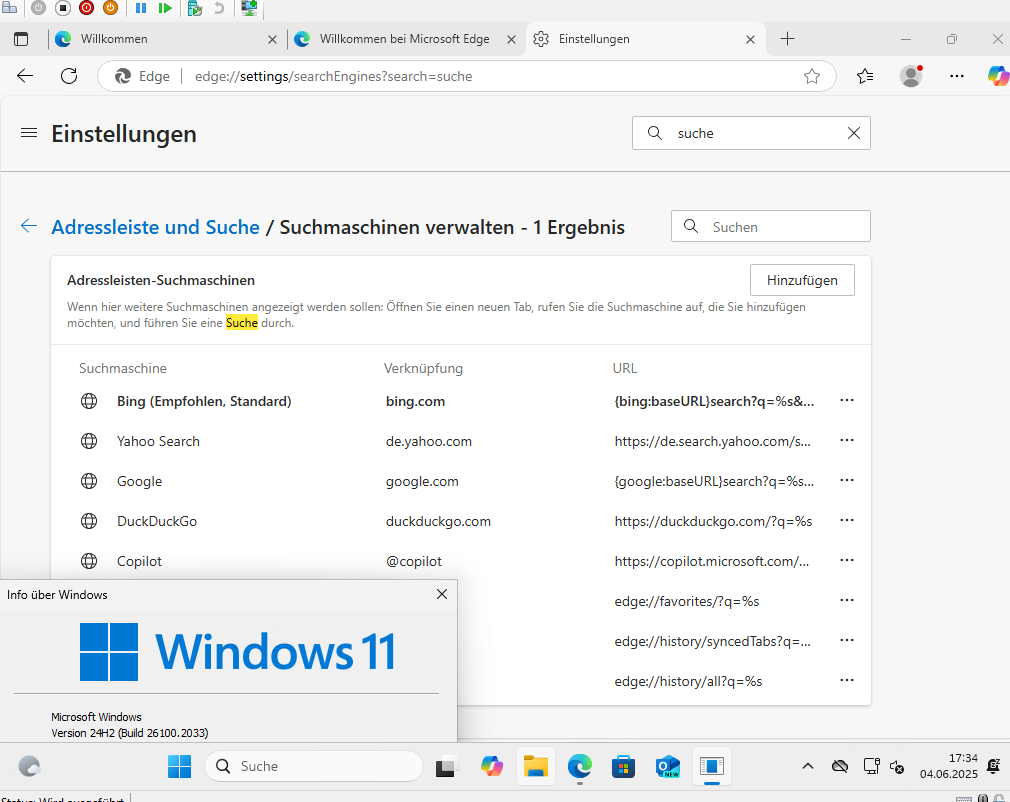1010x802 pixels.
Task: Open more actions for Google row
Action: point(846,481)
